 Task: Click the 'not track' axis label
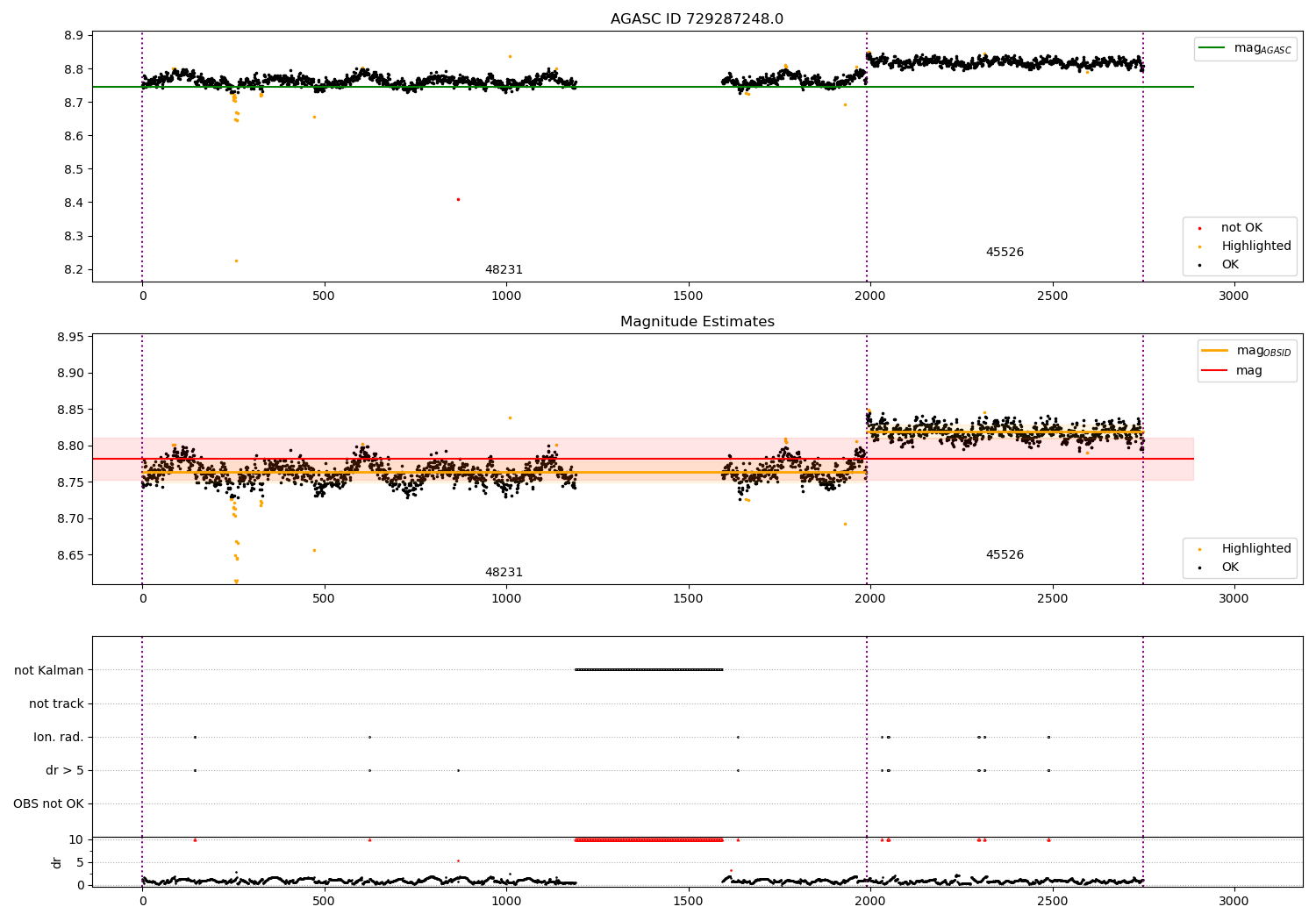point(56,703)
